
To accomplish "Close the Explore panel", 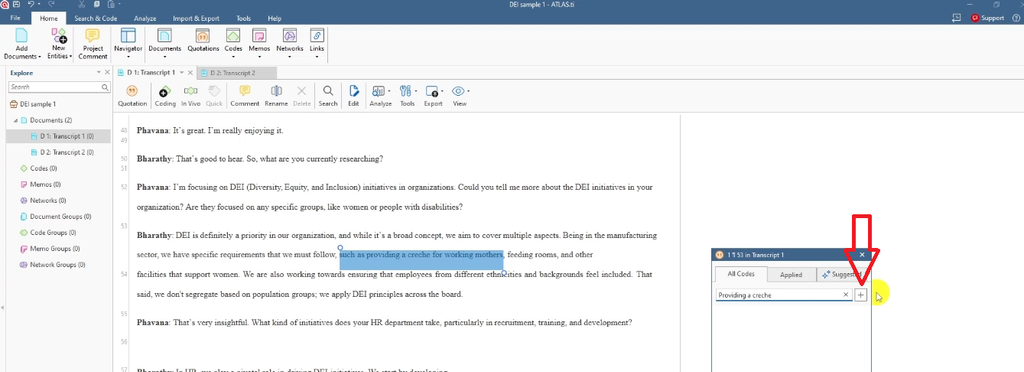I will click(x=108, y=72).
